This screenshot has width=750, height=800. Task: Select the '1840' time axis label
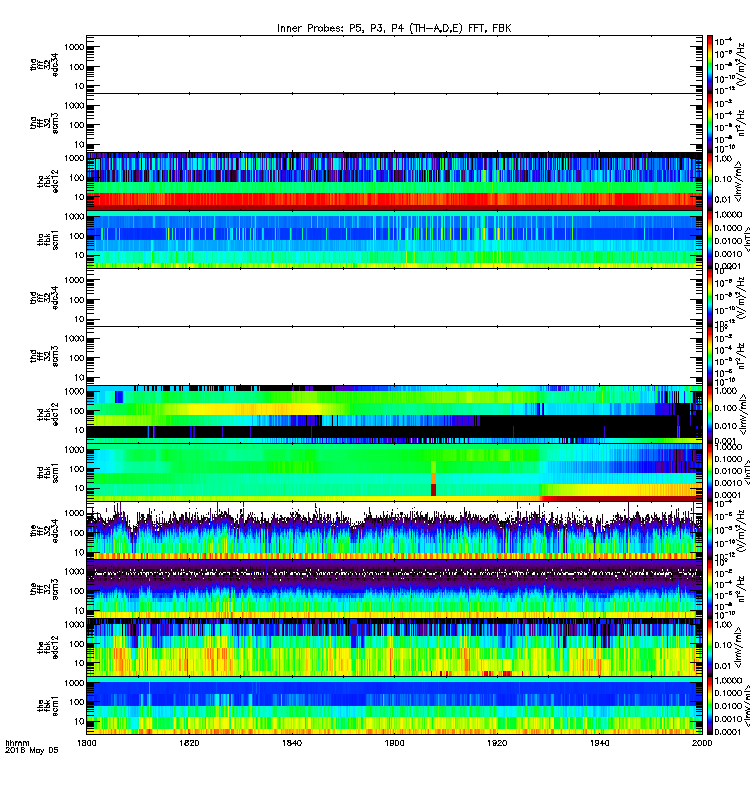(292, 743)
